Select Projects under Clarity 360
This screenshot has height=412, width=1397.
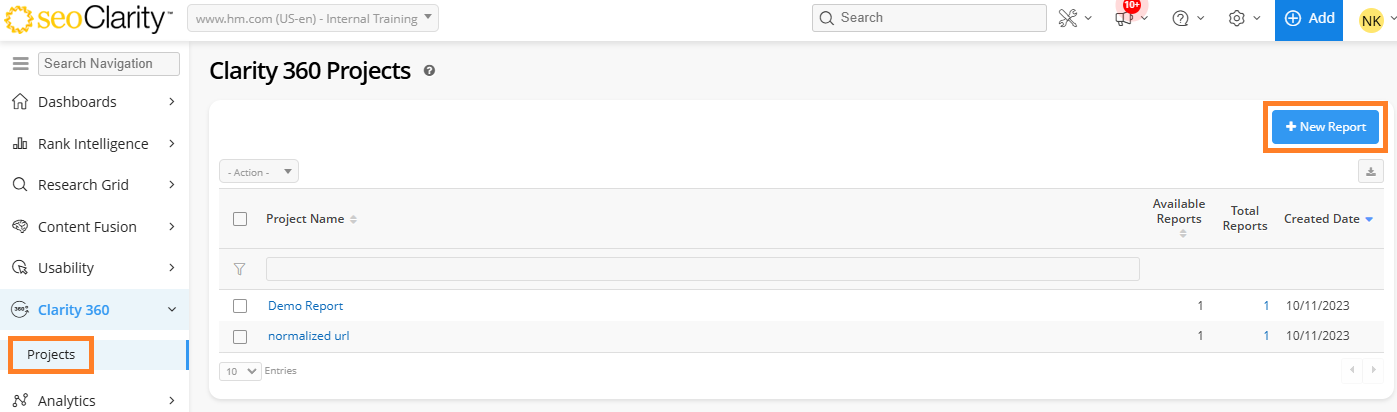tap(51, 355)
